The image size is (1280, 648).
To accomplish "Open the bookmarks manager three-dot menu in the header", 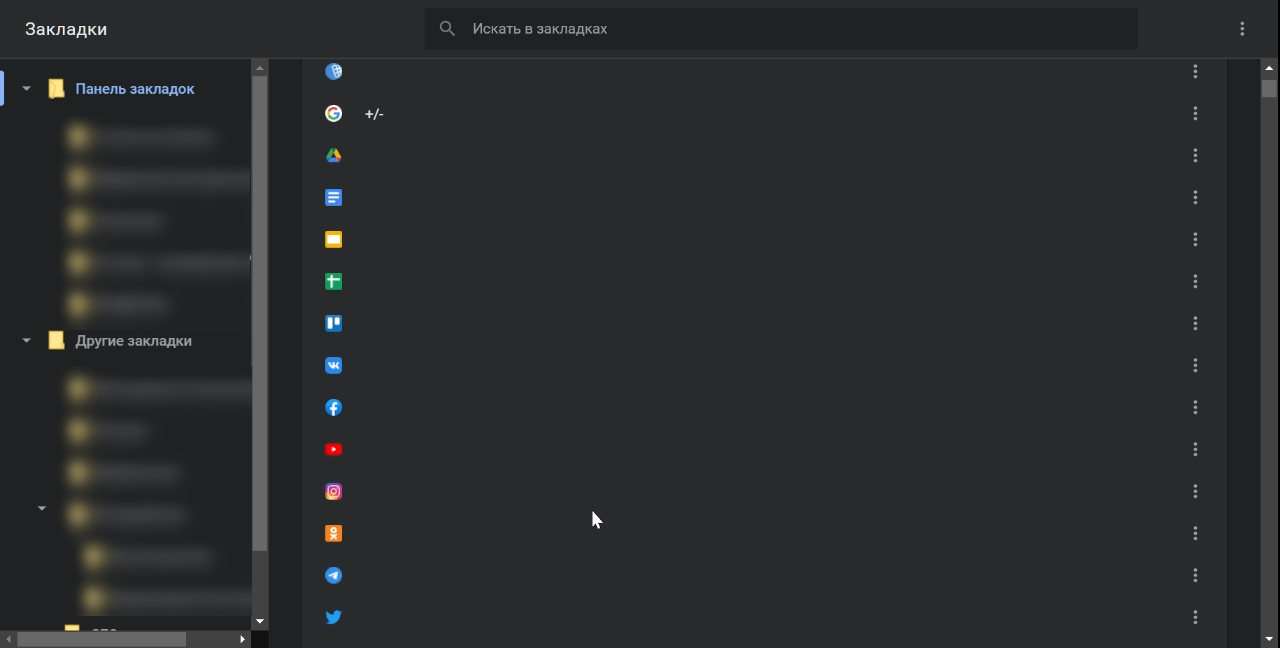I will click(x=1242, y=29).
